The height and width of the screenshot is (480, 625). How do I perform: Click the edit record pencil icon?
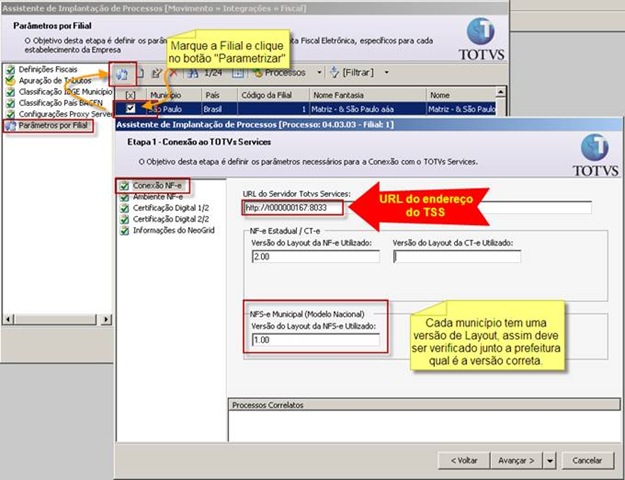(x=157, y=73)
